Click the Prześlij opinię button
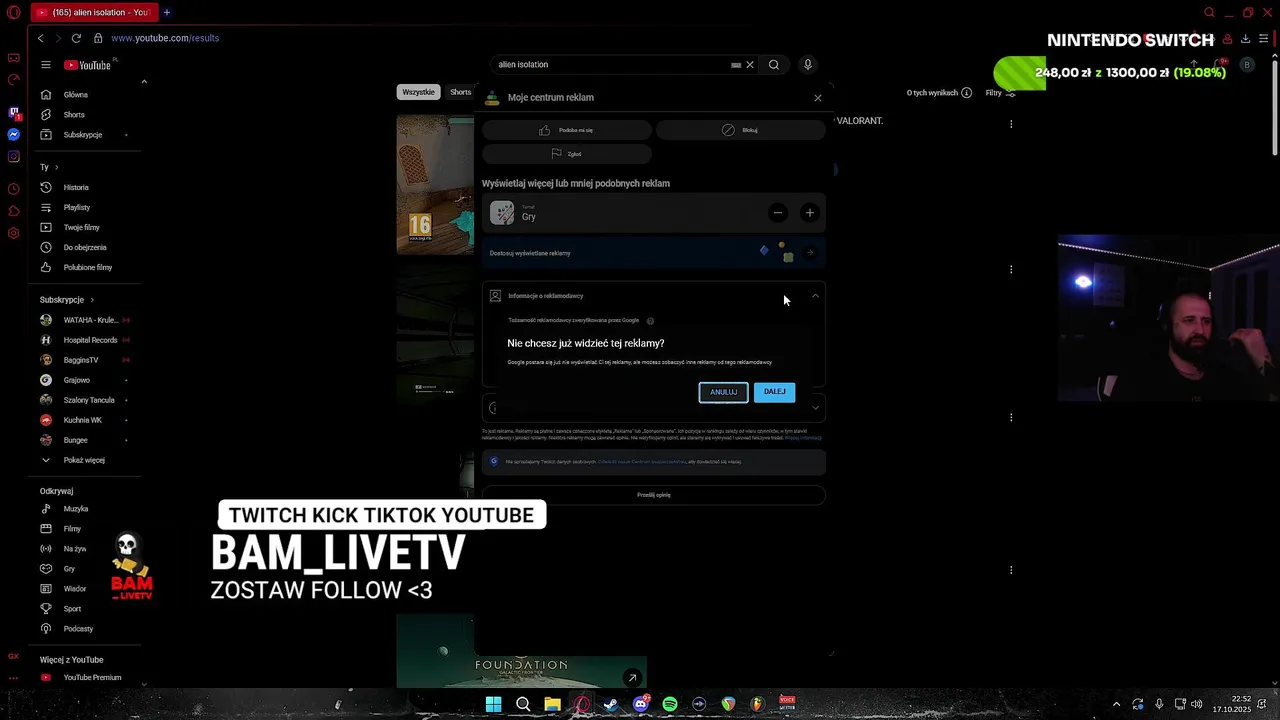Screen dimensions: 1280x720 point(654,495)
